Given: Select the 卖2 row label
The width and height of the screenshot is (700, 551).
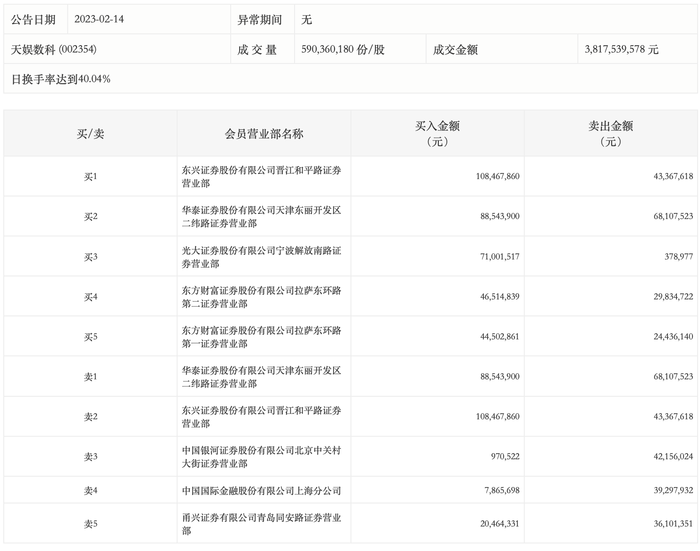Looking at the screenshot, I should point(90,417).
